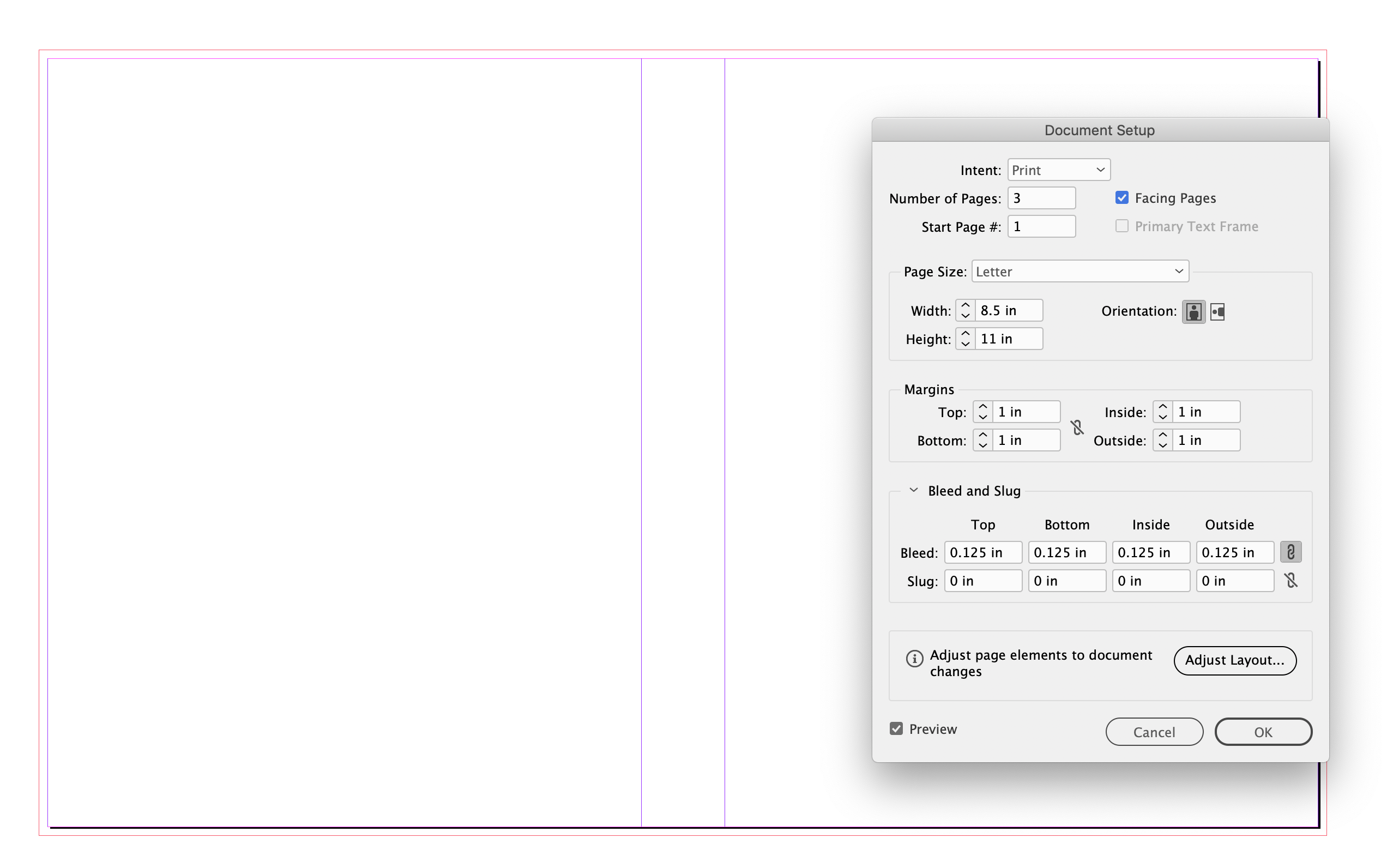Click the Width stepper arrows

tap(965, 311)
